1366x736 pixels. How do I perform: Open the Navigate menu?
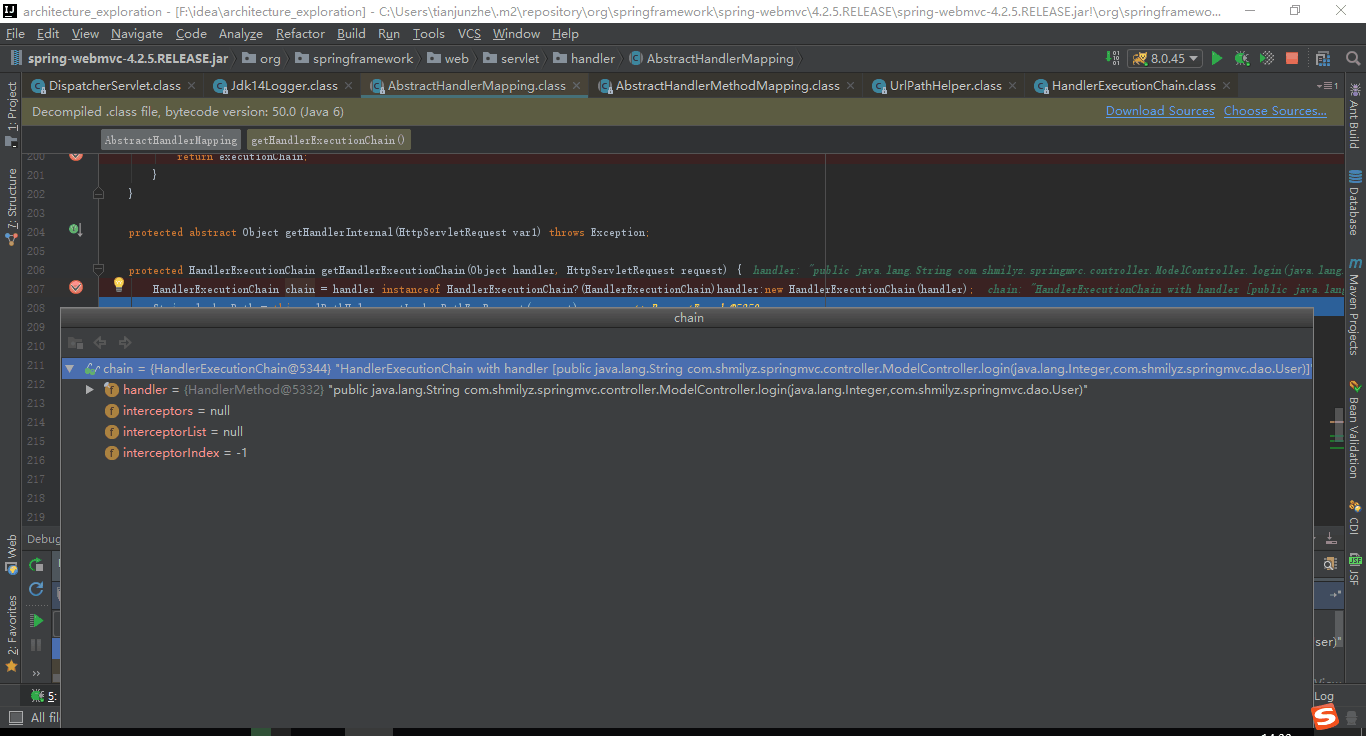pyautogui.click(x=136, y=33)
